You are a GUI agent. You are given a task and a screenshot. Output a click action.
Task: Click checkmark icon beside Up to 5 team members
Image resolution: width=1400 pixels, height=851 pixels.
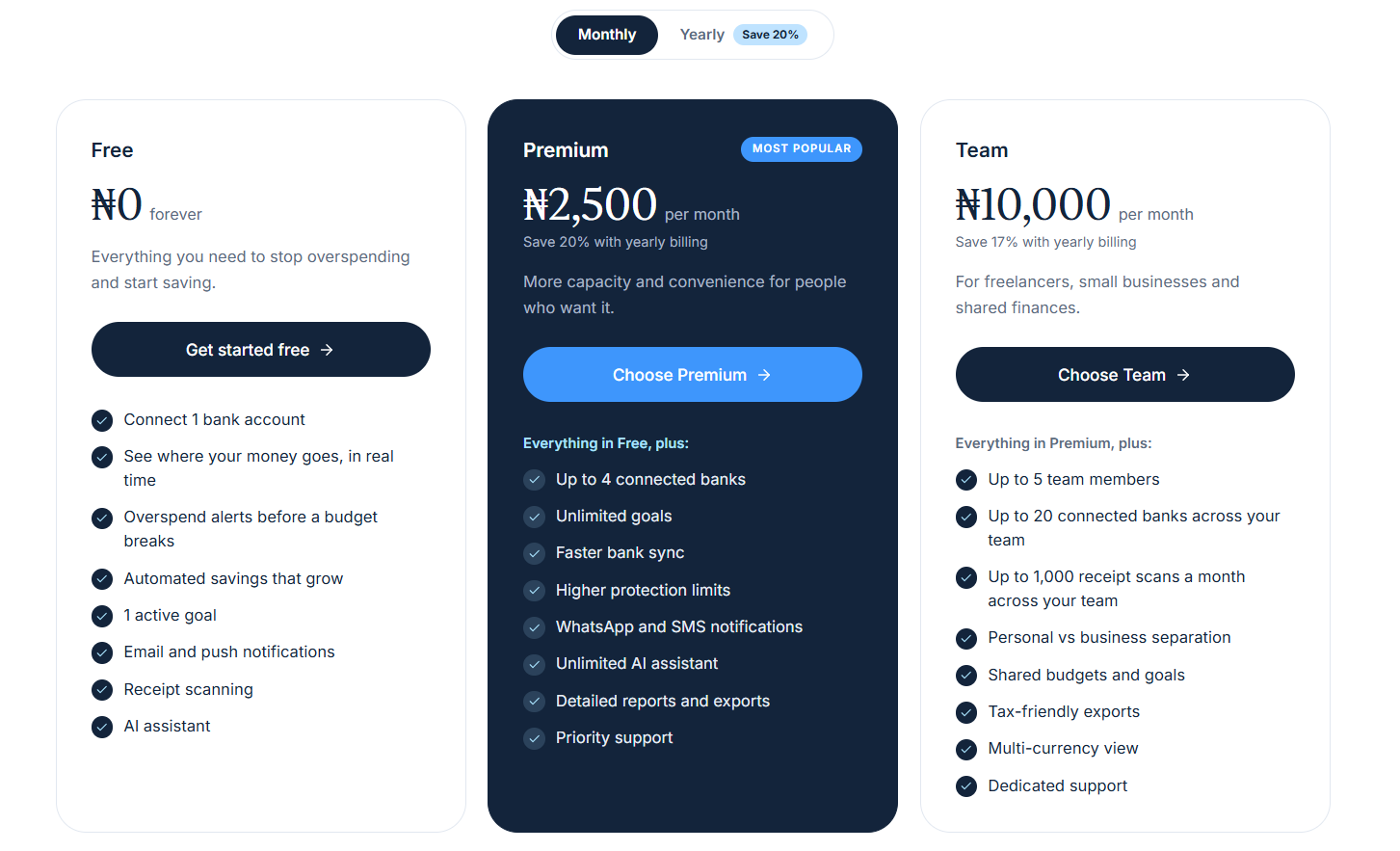pyautogui.click(x=966, y=480)
